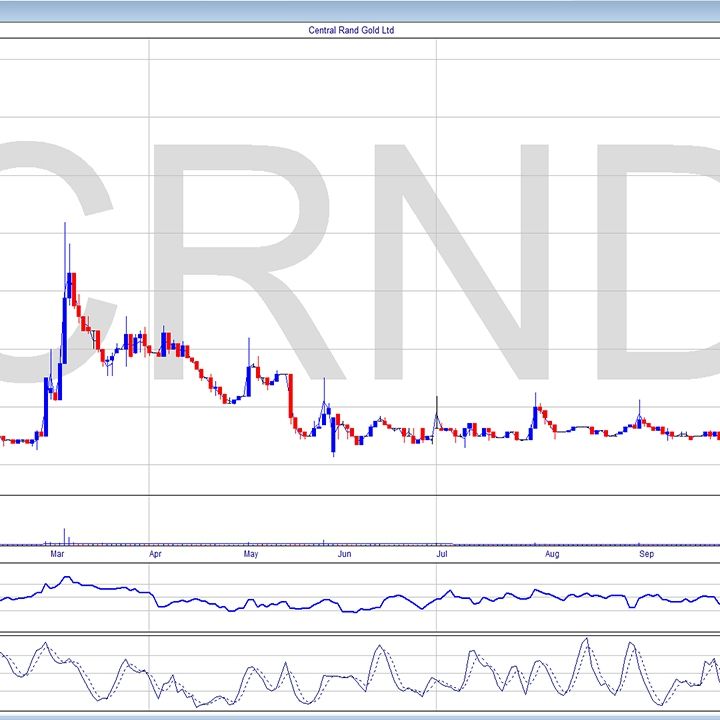Click the Jul label on the date axis
This screenshot has width=720, height=720.
[x=441, y=553]
